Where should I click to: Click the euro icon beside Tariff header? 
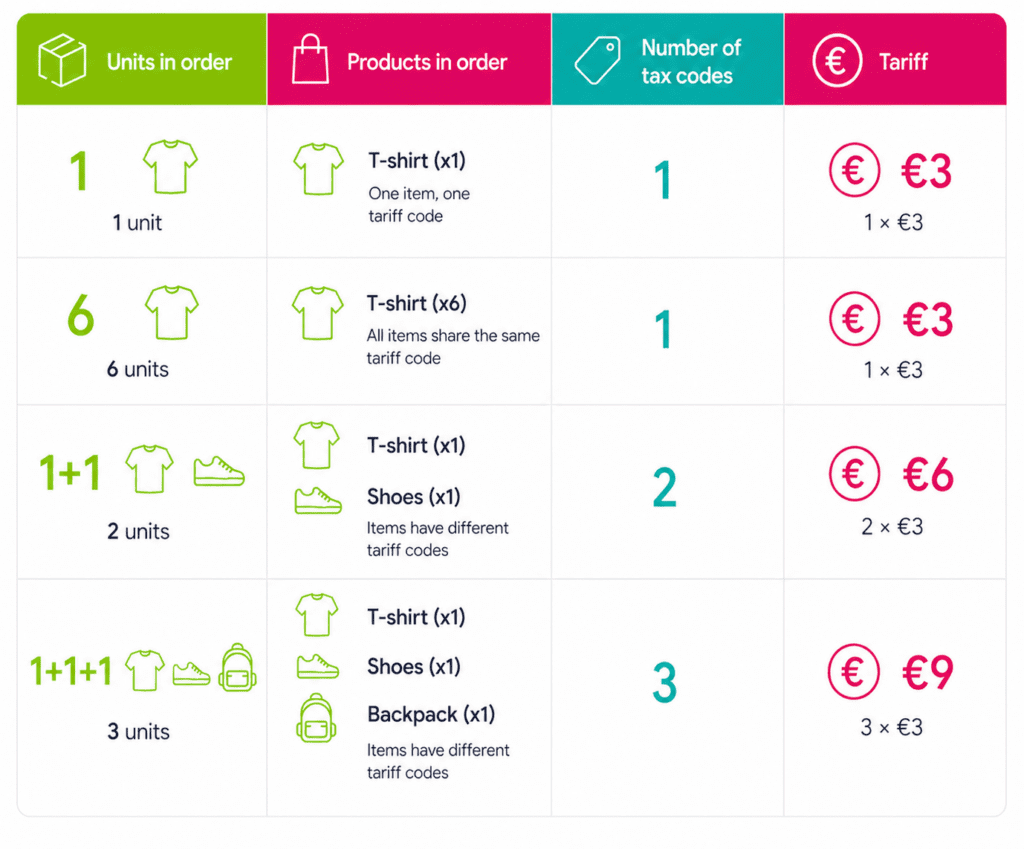[x=837, y=61]
